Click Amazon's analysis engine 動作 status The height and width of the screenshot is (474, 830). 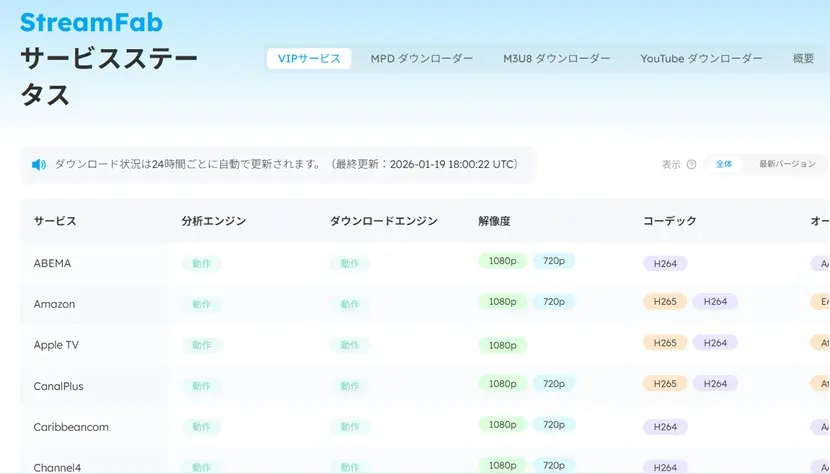[x=201, y=304]
